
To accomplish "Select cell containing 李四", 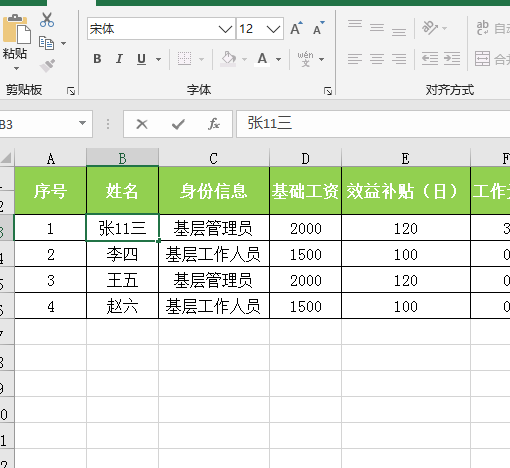I will (122, 254).
